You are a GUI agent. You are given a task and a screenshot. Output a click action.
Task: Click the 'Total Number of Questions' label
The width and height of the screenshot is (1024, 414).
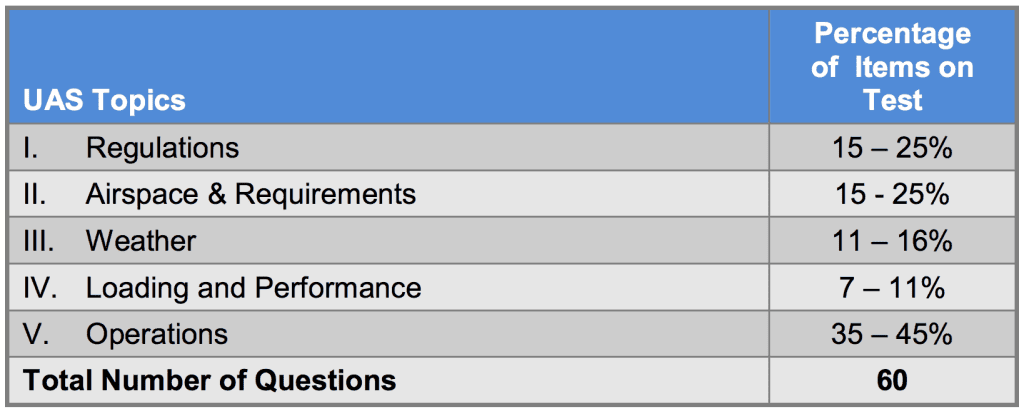(209, 380)
